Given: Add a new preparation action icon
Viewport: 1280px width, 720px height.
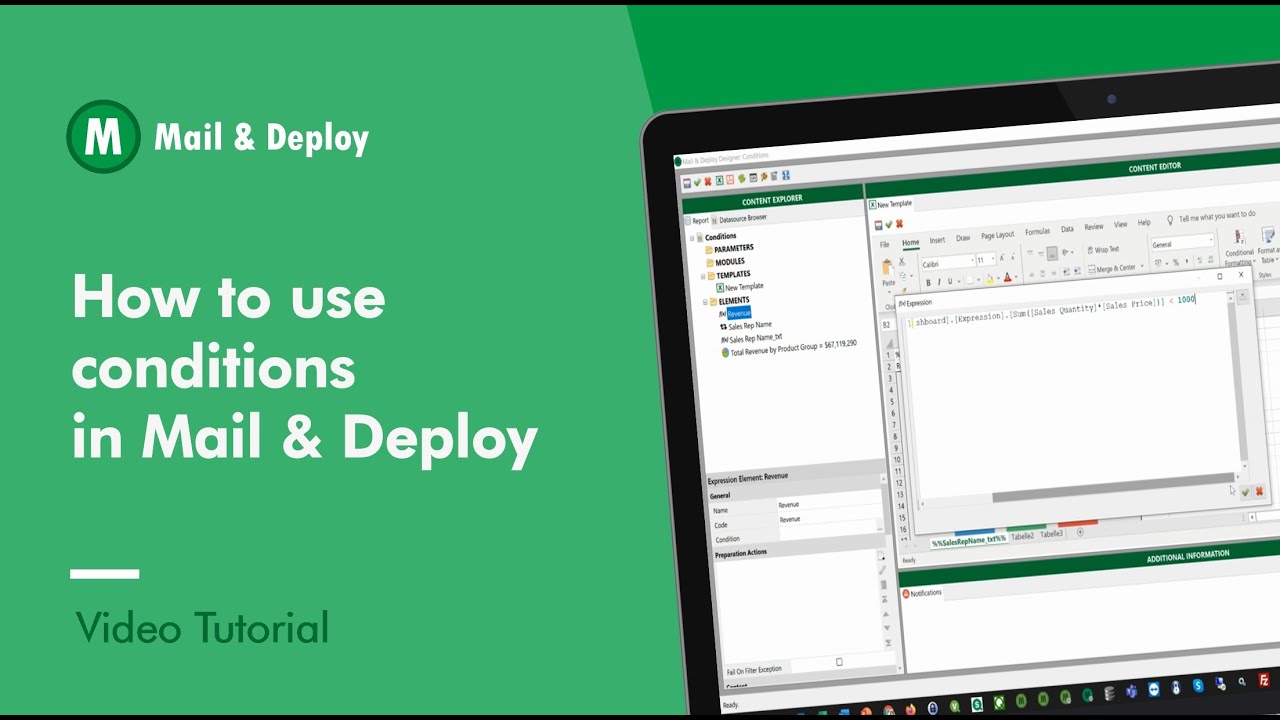Looking at the screenshot, I should pos(881,555).
